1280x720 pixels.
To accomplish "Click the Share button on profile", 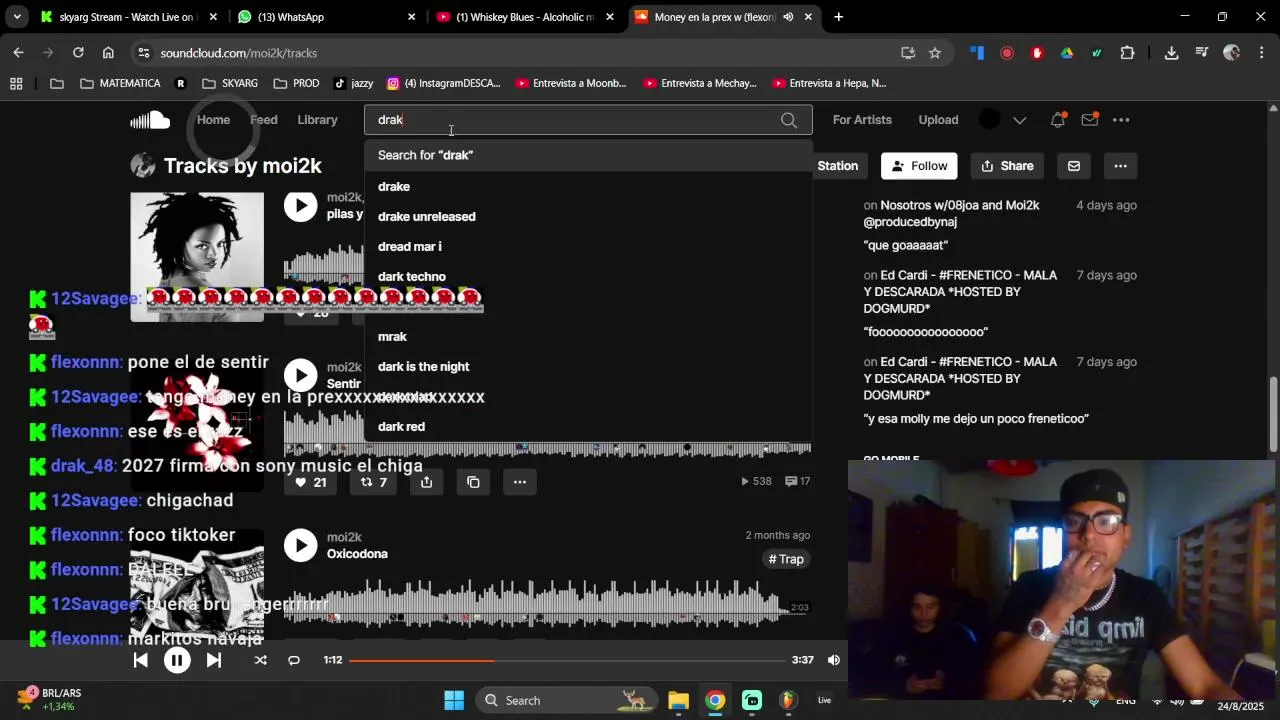I will click(x=1007, y=166).
